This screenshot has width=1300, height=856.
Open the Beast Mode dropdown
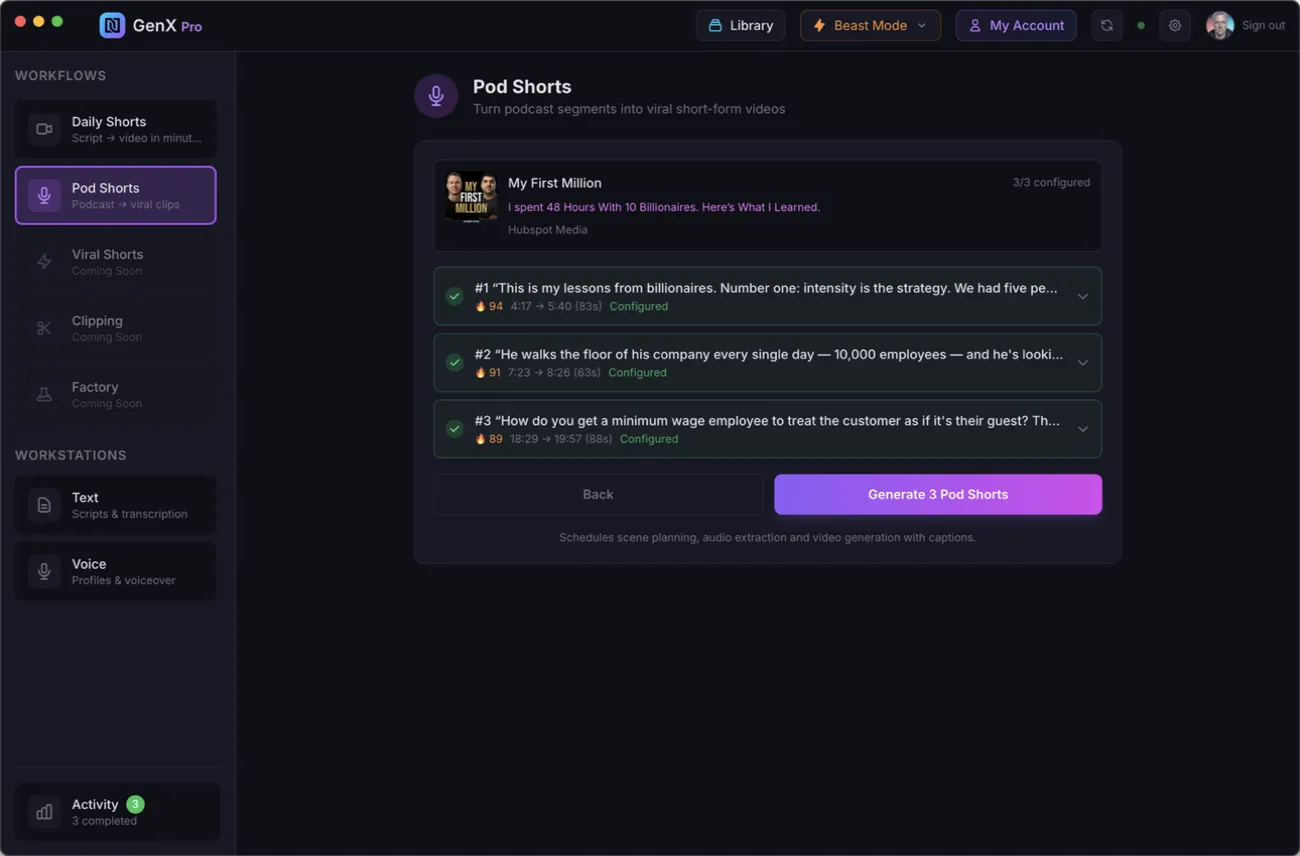pyautogui.click(x=870, y=26)
